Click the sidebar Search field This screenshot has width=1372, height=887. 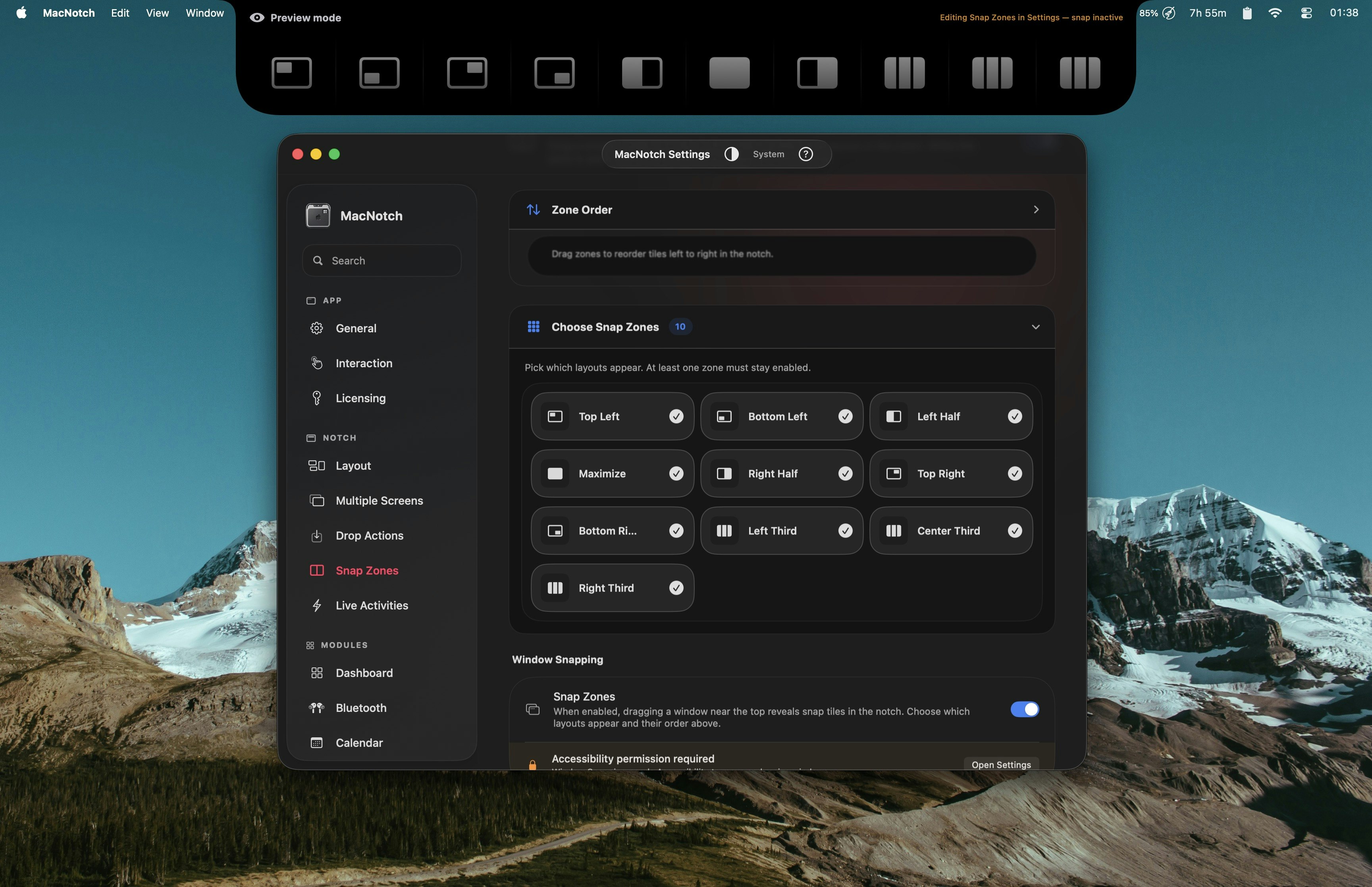tap(382, 260)
